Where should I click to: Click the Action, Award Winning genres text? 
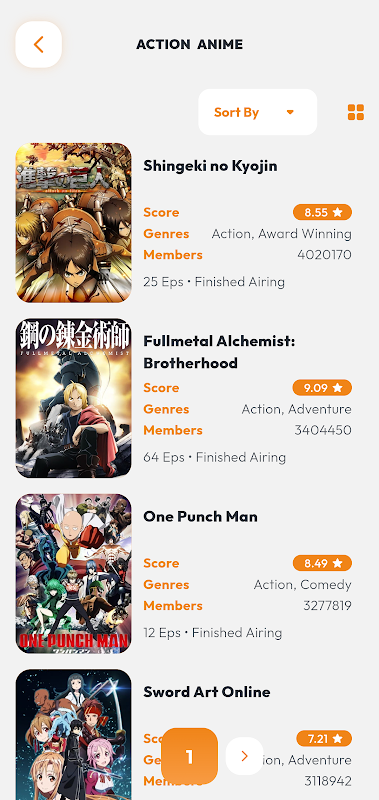[282, 234]
